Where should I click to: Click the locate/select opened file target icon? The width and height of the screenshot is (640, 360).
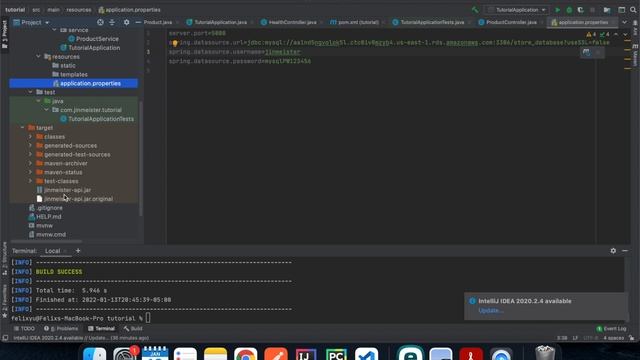coord(100,22)
